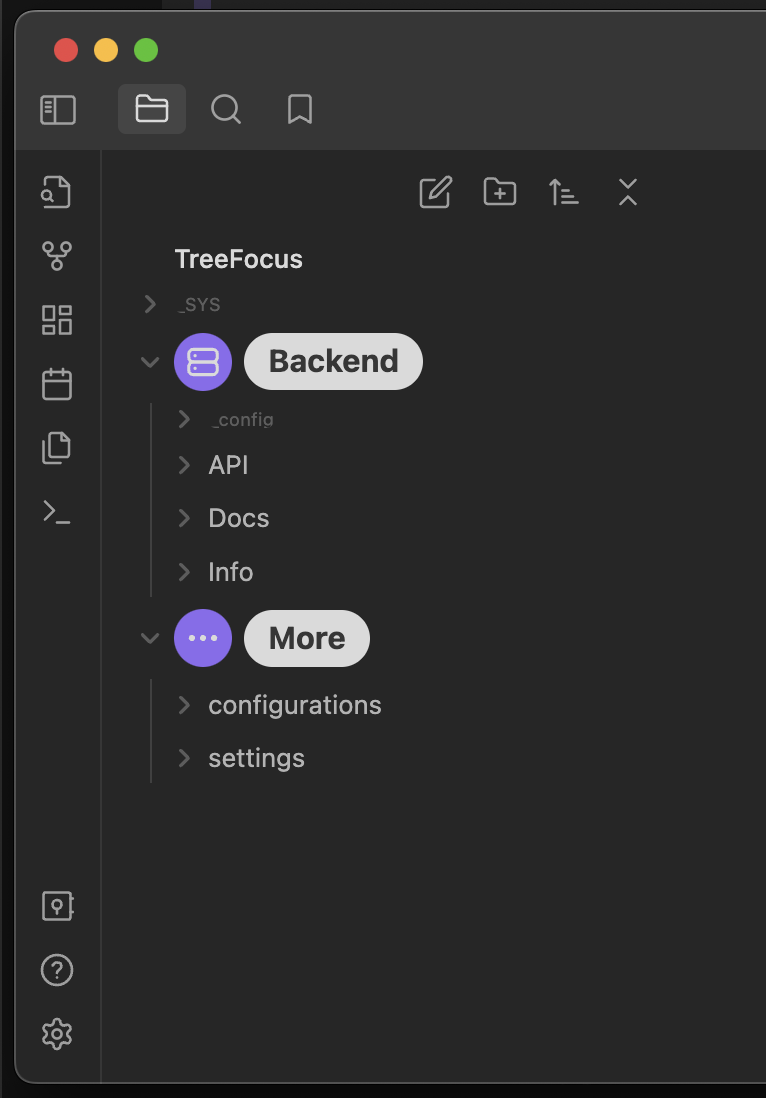
Task: Create a new folder
Action: point(500,192)
